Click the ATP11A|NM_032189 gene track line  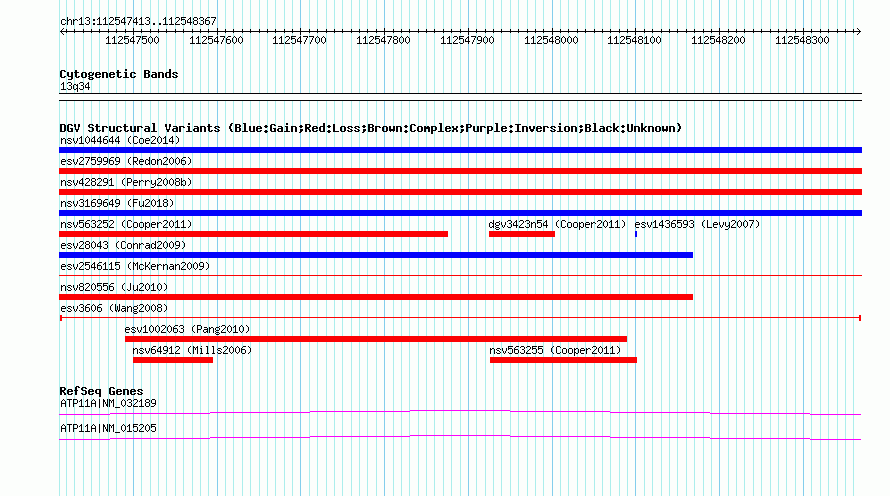tap(460, 412)
